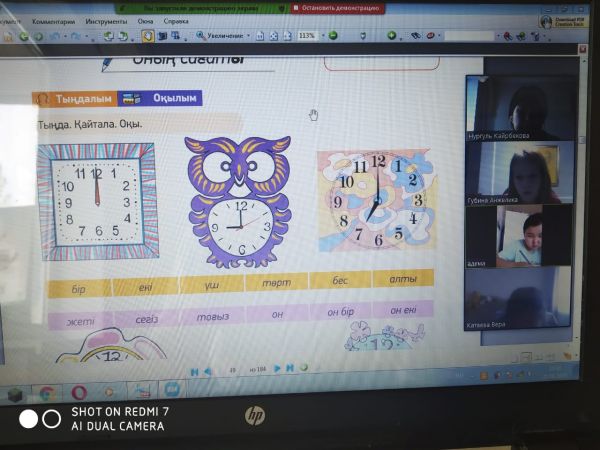Click the purple owl clock picture
The height and width of the screenshot is (450, 600).
click(x=238, y=200)
